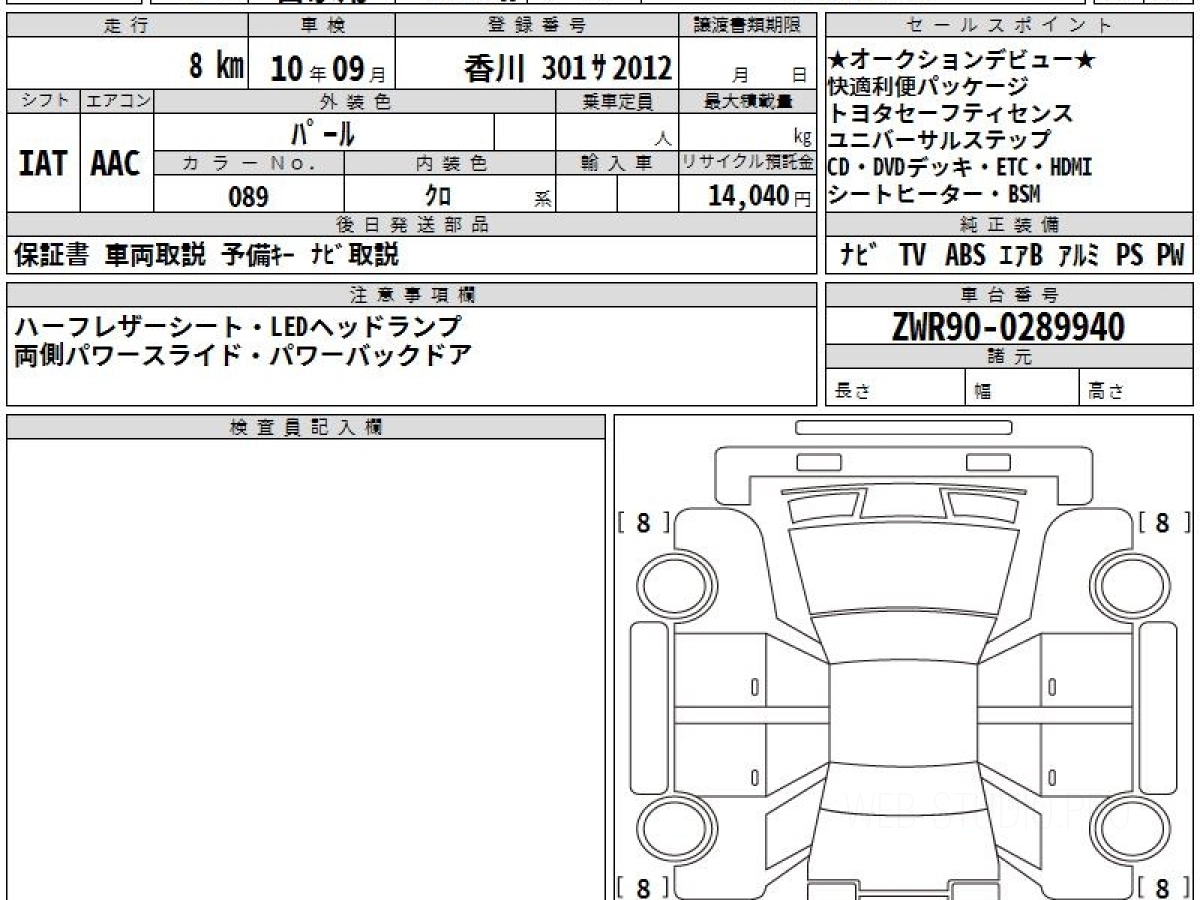Click the 予備キー entry
The width and height of the screenshot is (1200, 900).
pos(257,256)
